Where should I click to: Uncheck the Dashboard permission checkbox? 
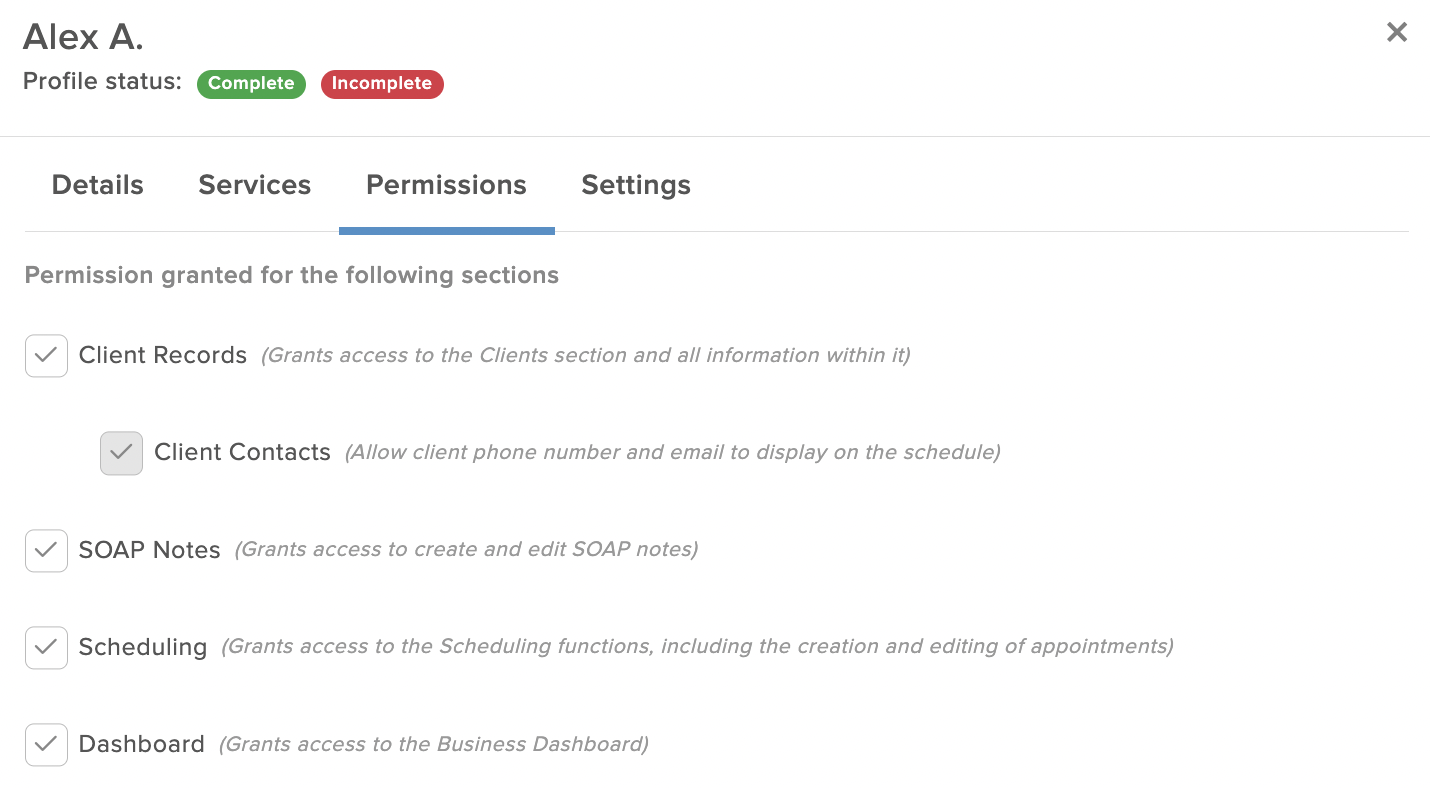pyautogui.click(x=46, y=744)
